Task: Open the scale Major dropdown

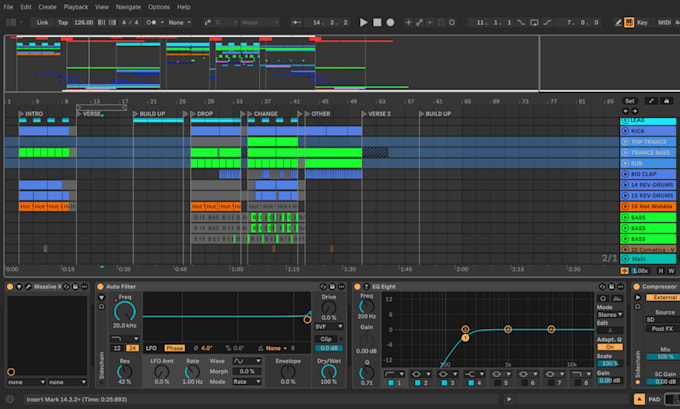Action: tap(259, 22)
